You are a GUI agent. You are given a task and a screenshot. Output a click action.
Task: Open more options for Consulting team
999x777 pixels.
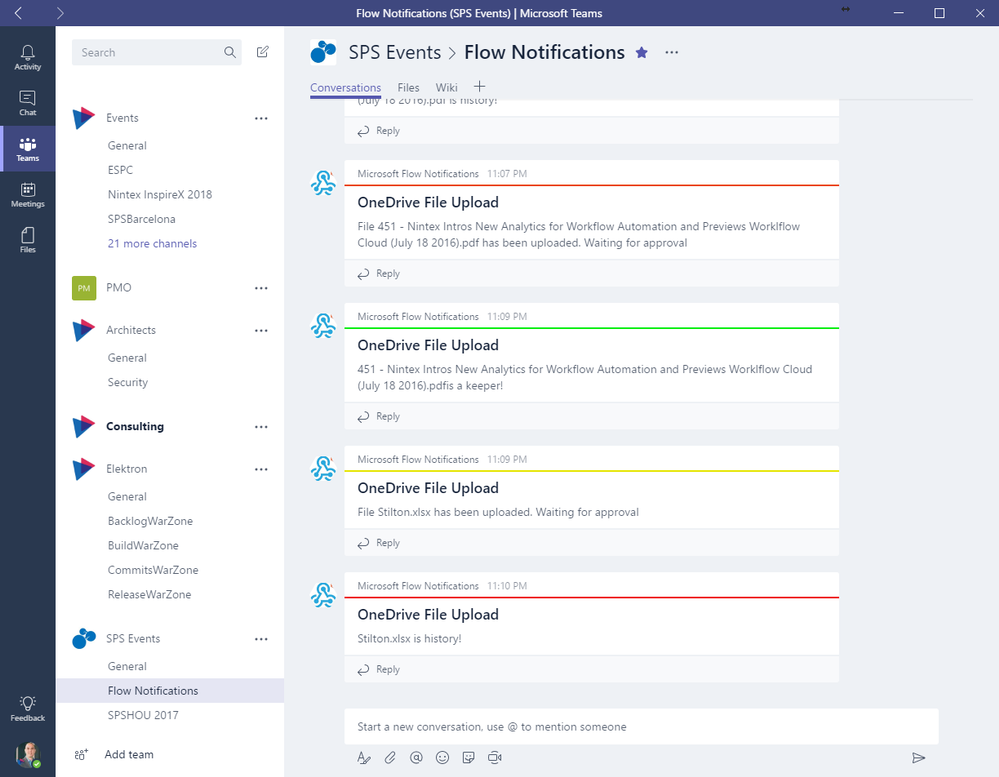pyautogui.click(x=261, y=427)
